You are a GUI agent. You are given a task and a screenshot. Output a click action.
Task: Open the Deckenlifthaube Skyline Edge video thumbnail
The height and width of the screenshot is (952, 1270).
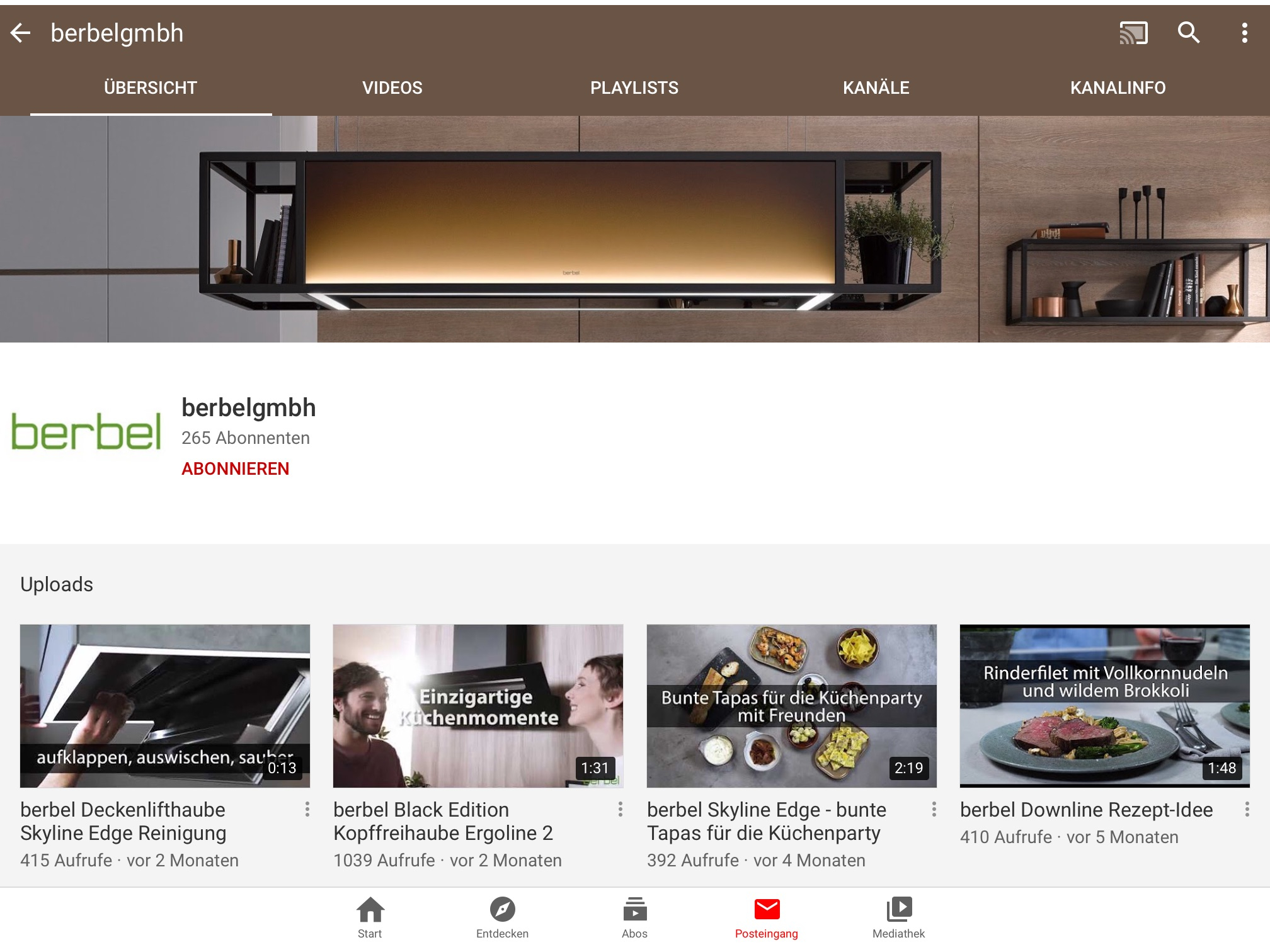[x=165, y=706]
